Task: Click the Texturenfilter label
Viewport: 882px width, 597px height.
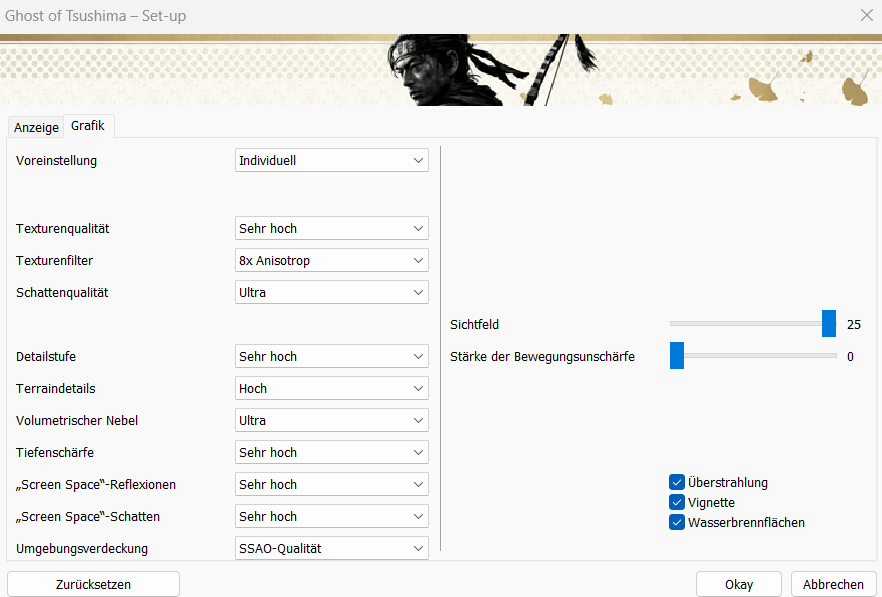Action: click(55, 261)
